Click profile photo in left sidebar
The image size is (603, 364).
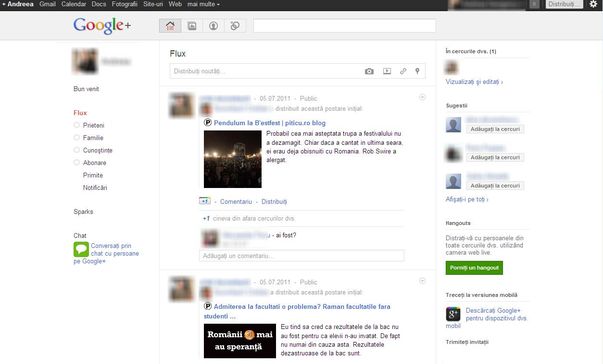[85, 61]
